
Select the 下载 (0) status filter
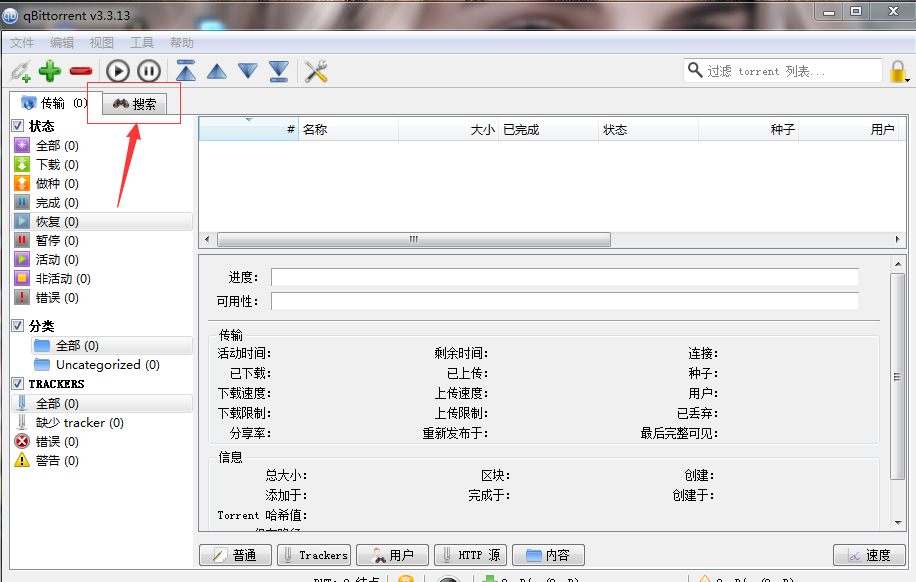click(x=102, y=165)
